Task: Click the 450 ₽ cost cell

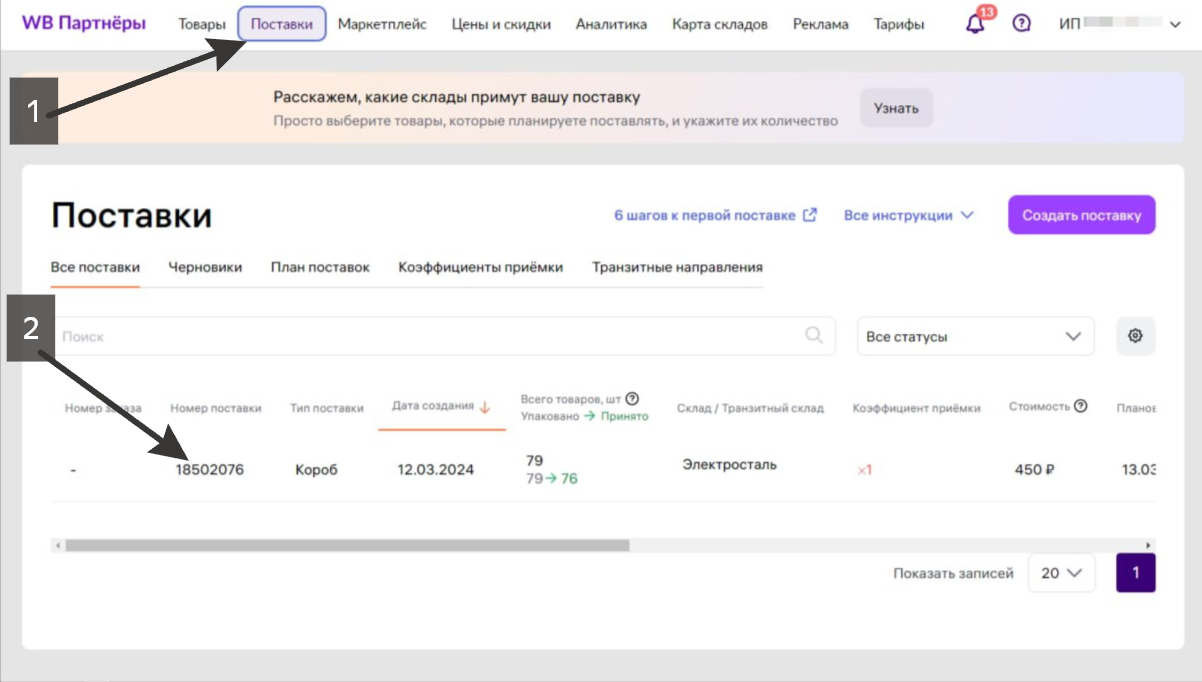Action: (x=1035, y=469)
